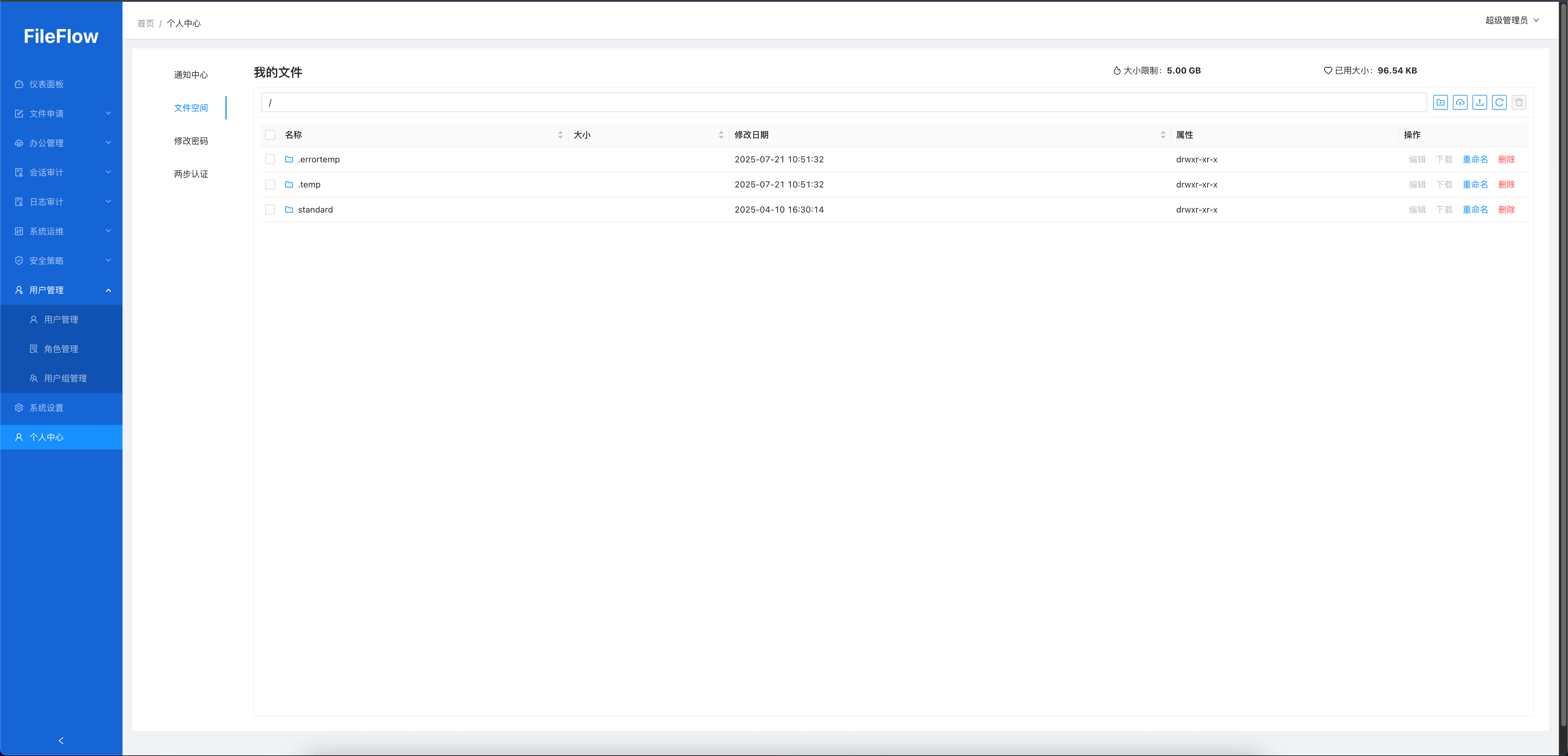Collapse the 用户管理 sidebar group
The height and width of the screenshot is (756, 1568).
click(61, 290)
